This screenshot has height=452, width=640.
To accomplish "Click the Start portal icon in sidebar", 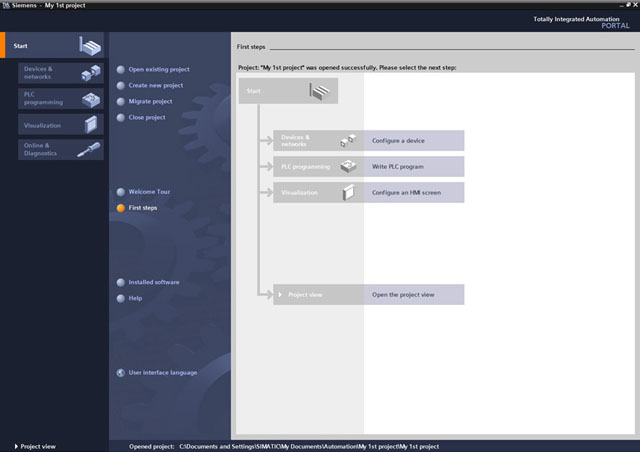I will pos(90,47).
